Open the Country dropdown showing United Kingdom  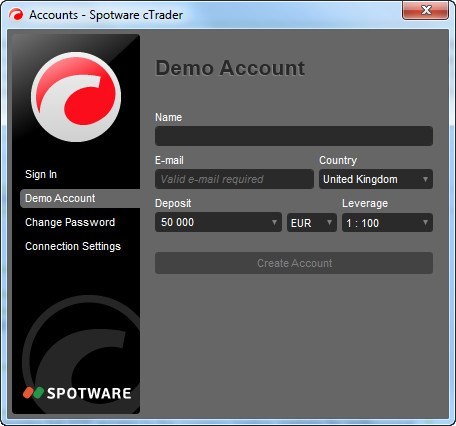(376, 179)
